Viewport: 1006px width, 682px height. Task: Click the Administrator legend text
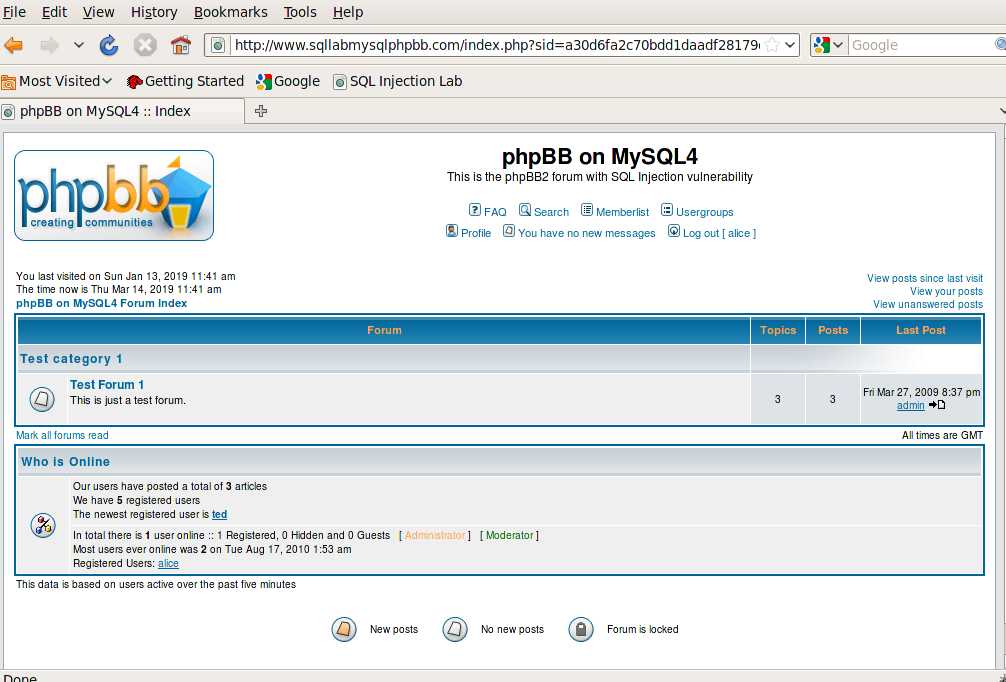click(x=435, y=535)
